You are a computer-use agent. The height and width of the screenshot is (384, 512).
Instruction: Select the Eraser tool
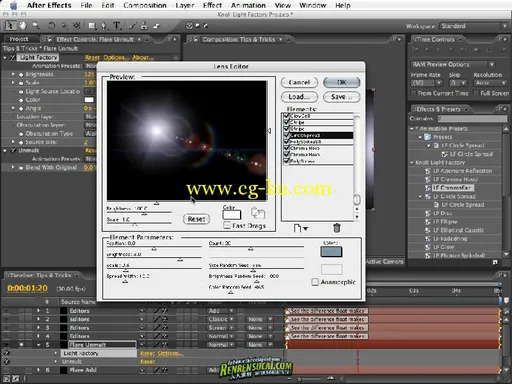pos(156,26)
